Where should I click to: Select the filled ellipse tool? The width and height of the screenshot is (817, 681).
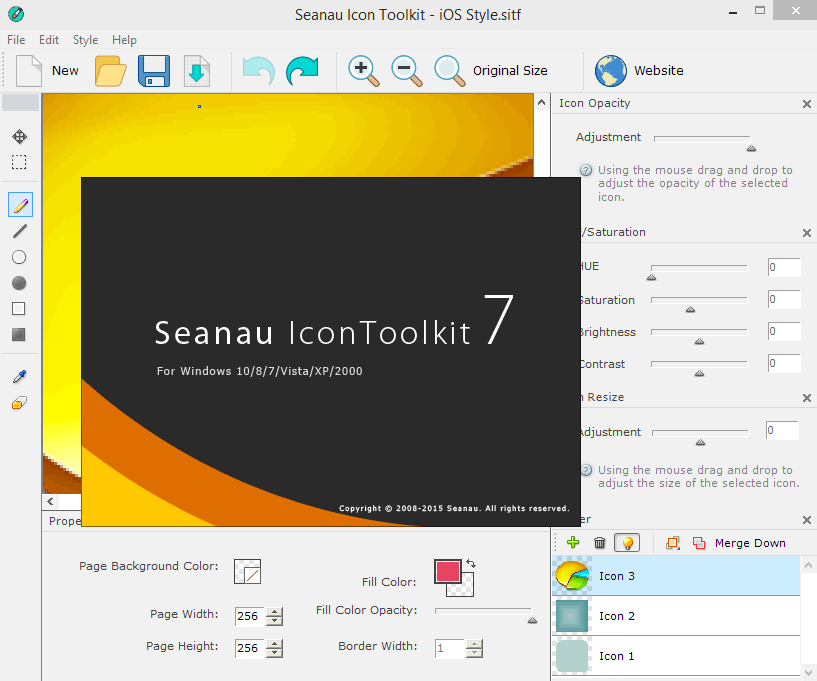(x=19, y=283)
